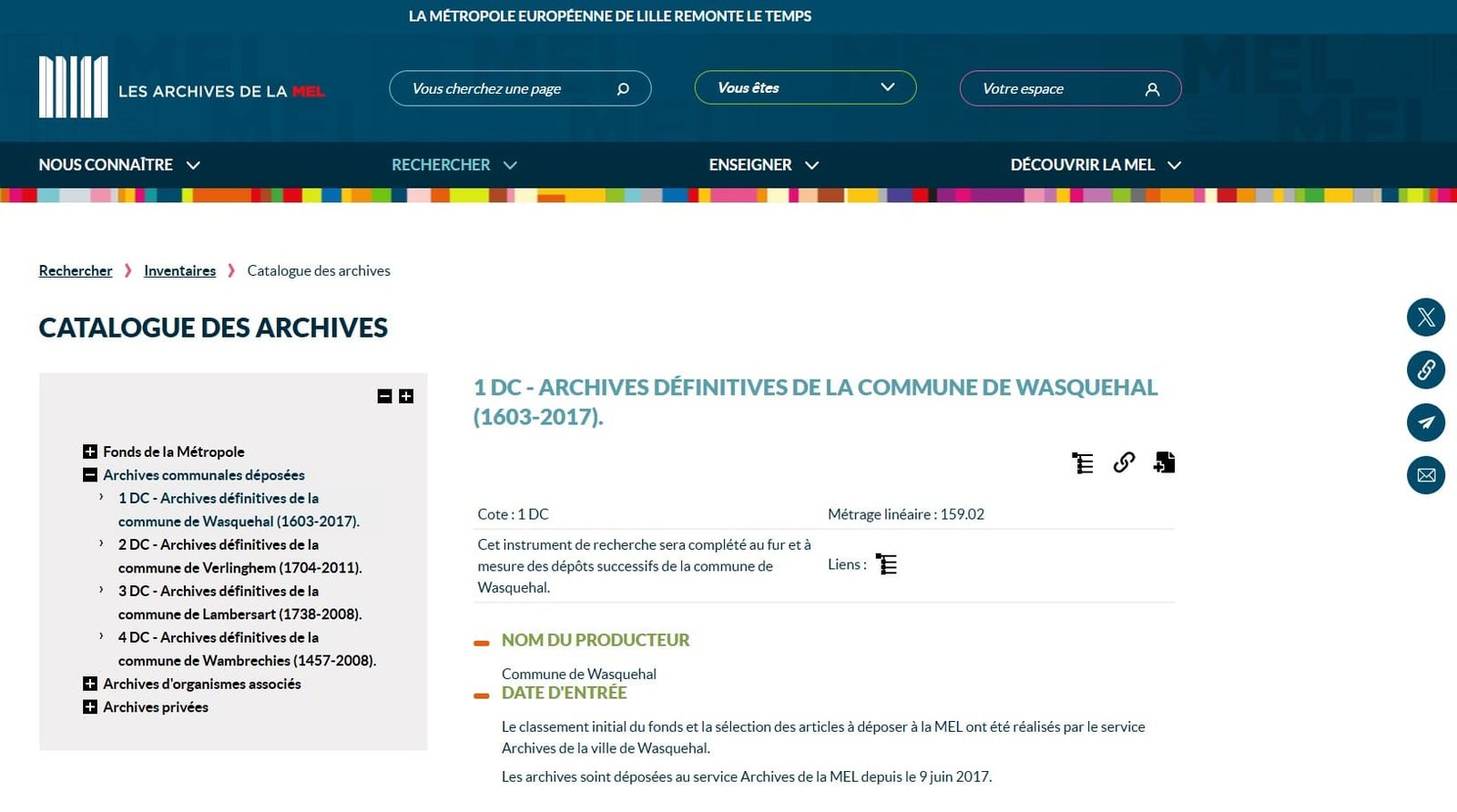This screenshot has width=1457, height=812.
Task: Click Archives d'organismes associés label
Action: pos(201,684)
